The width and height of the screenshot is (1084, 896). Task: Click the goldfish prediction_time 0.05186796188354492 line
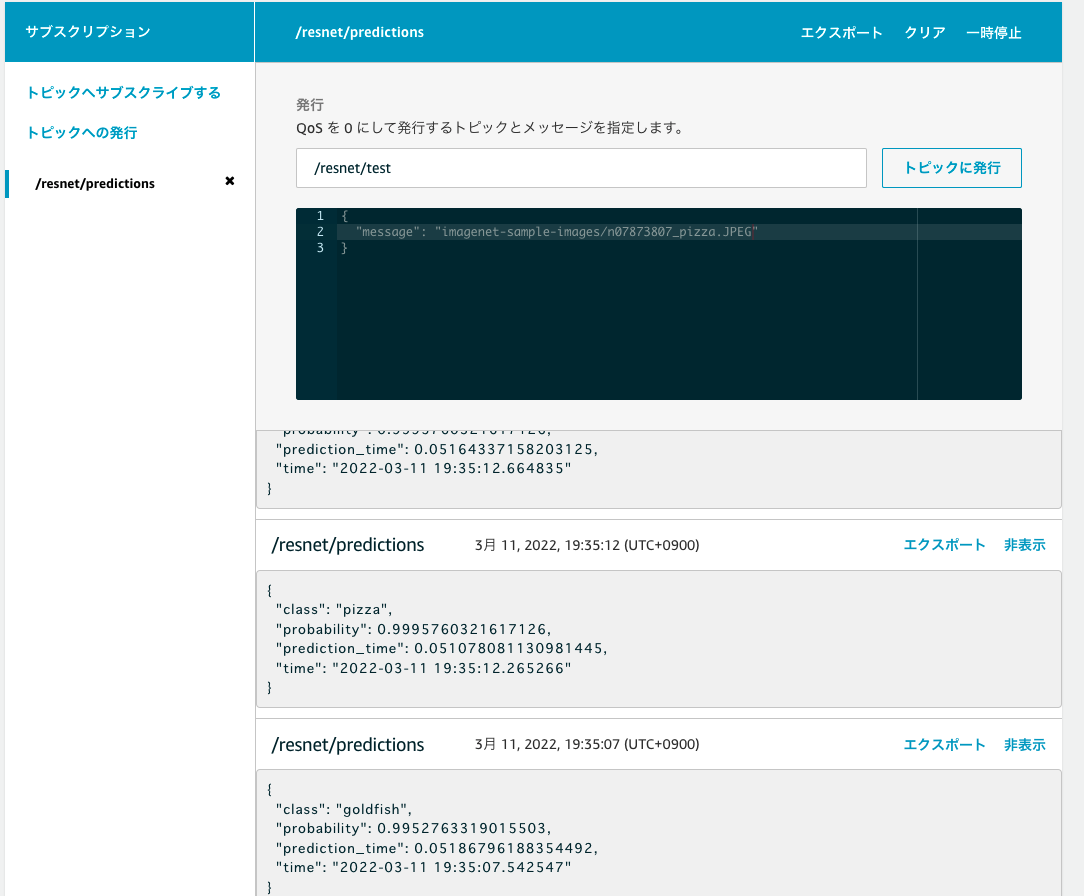click(436, 848)
